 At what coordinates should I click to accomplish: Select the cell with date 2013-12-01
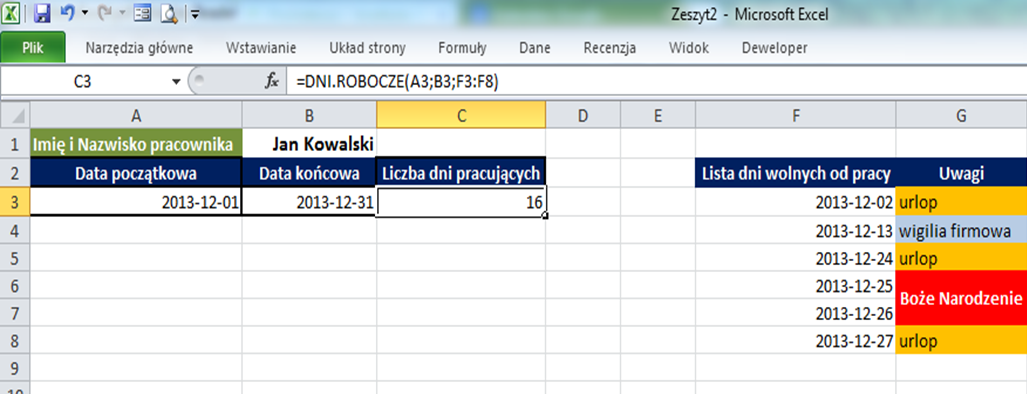(x=136, y=202)
